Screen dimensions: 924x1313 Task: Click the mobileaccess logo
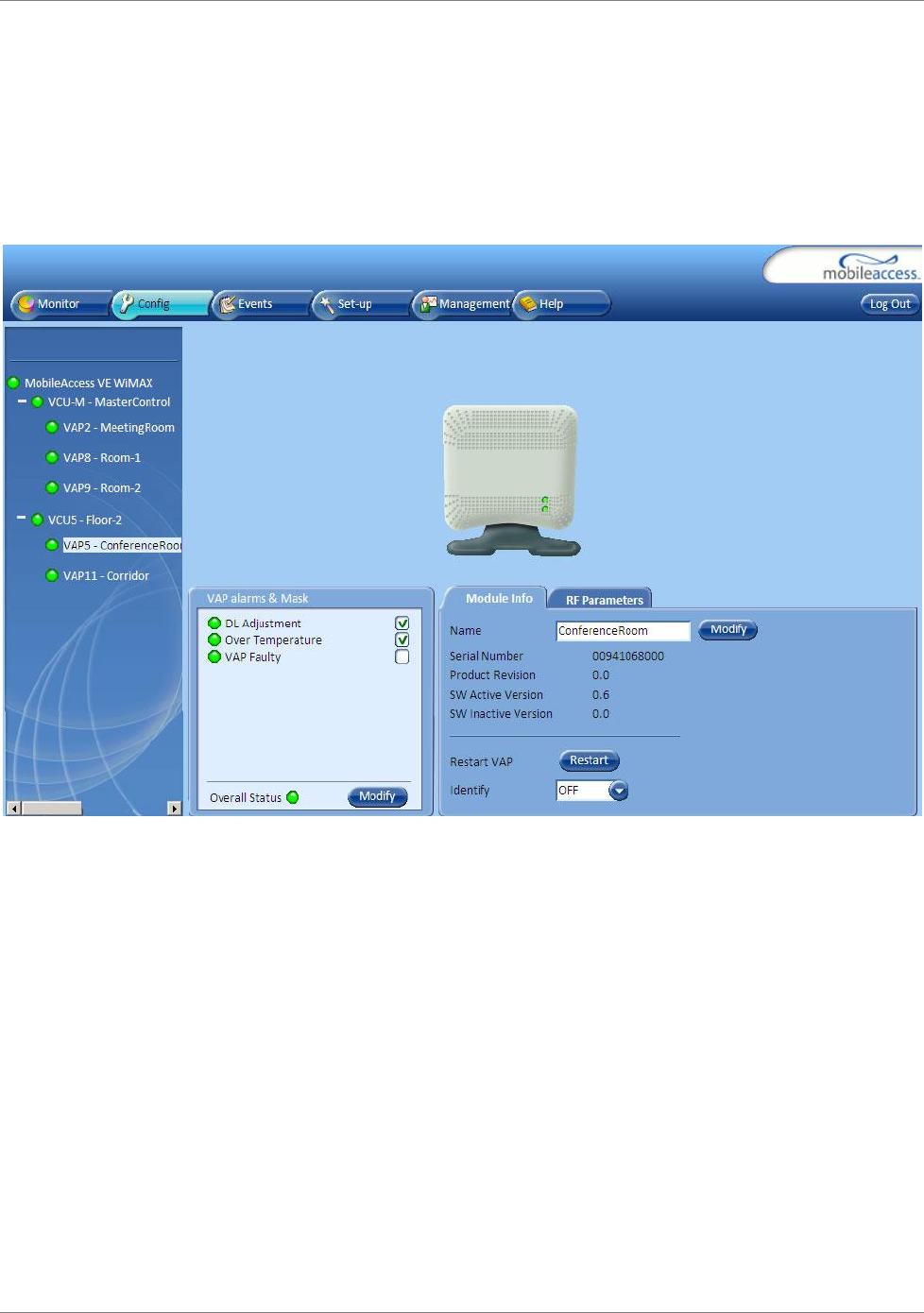[x=869, y=267]
